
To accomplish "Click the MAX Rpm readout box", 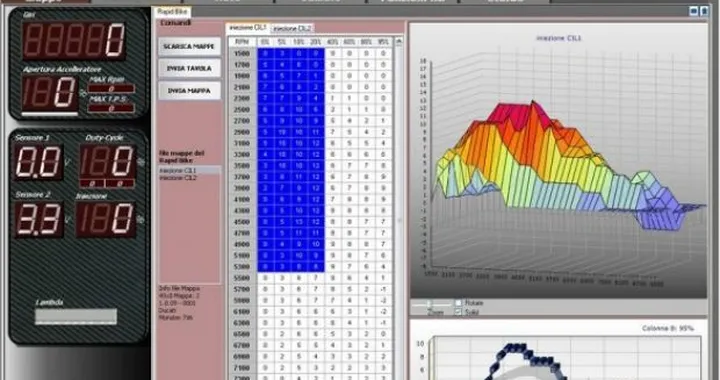I will coord(111,88).
